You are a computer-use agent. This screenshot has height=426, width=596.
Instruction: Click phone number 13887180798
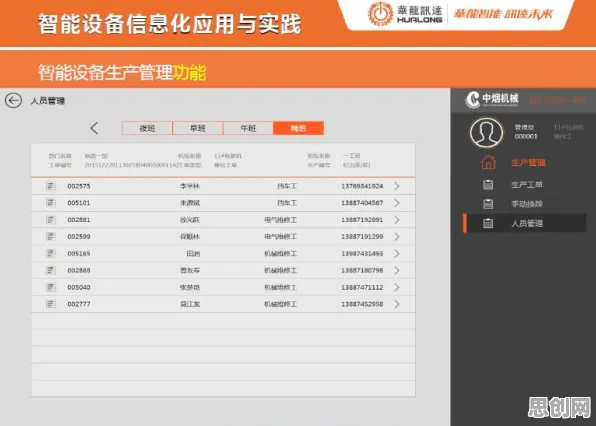tap(362, 270)
